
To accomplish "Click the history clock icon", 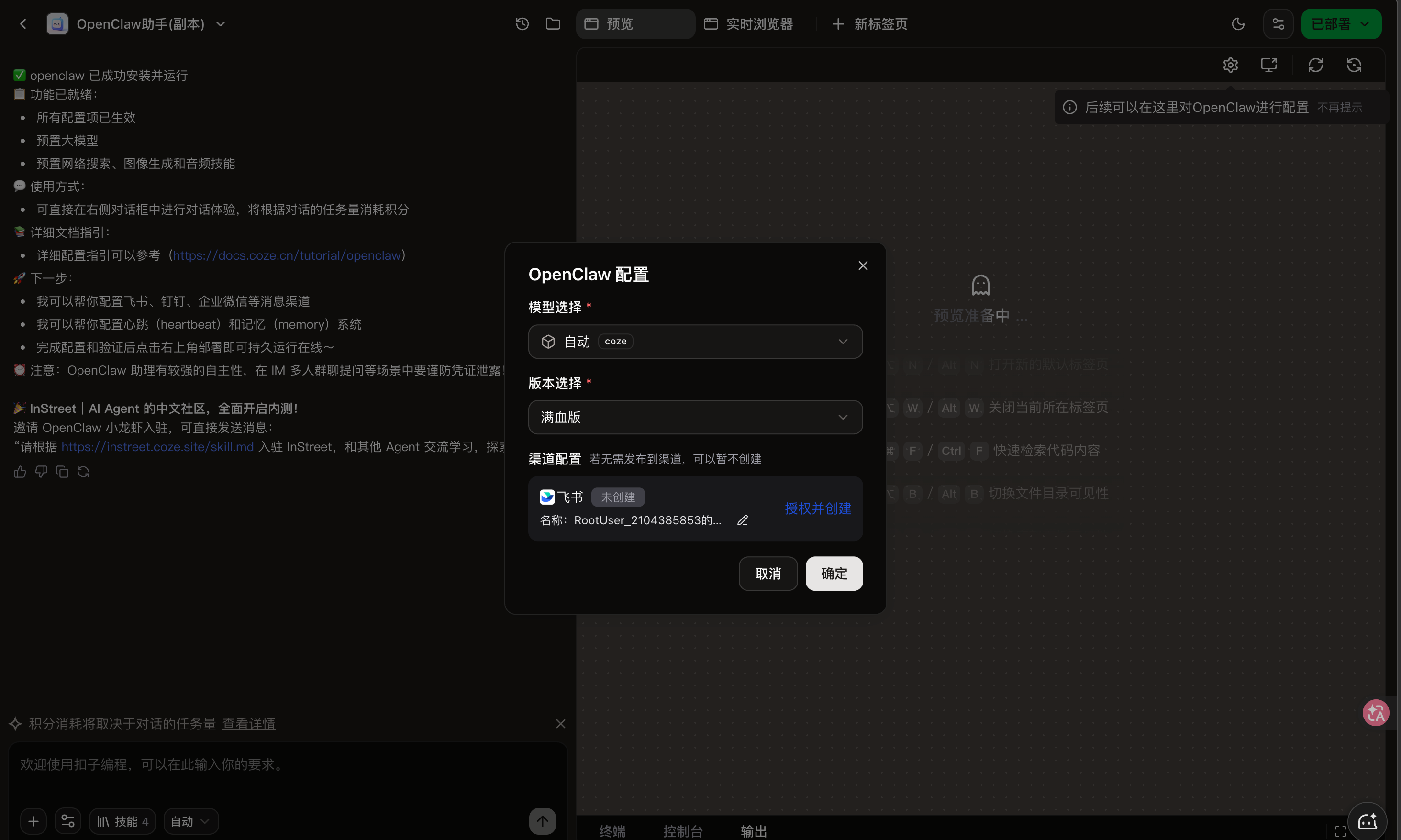I will pyautogui.click(x=522, y=24).
